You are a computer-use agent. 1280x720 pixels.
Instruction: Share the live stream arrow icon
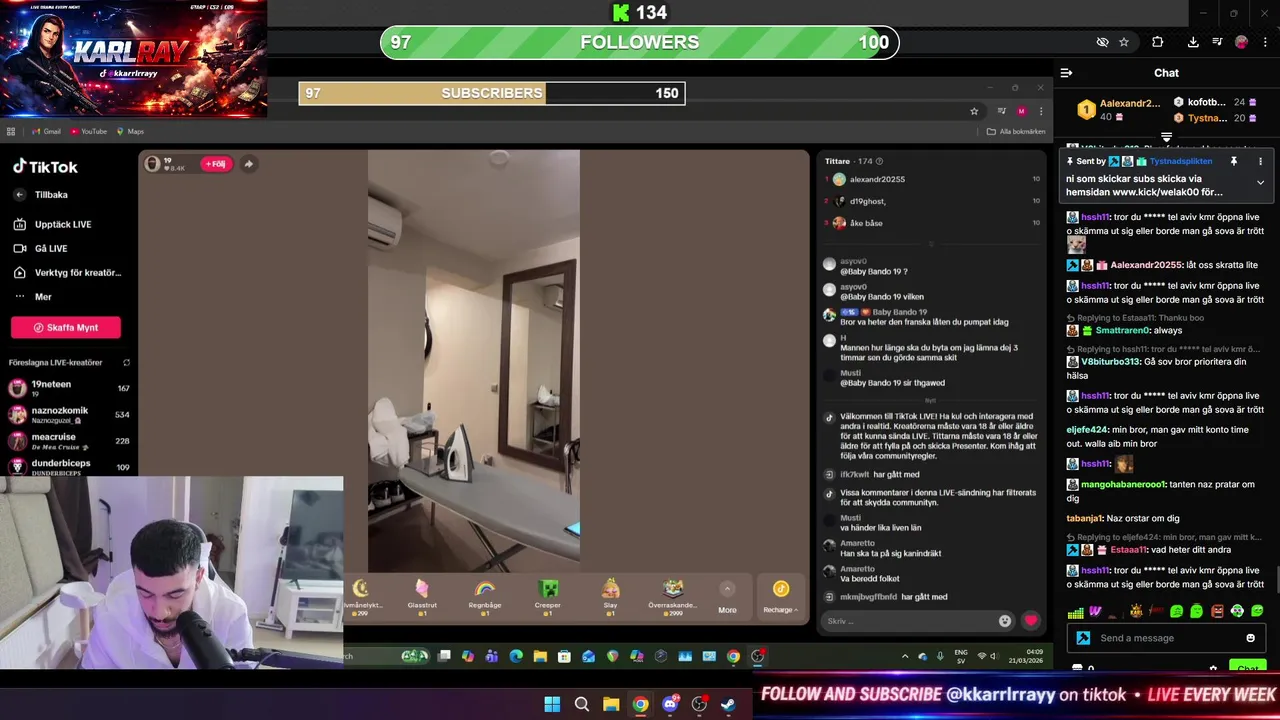(x=248, y=164)
